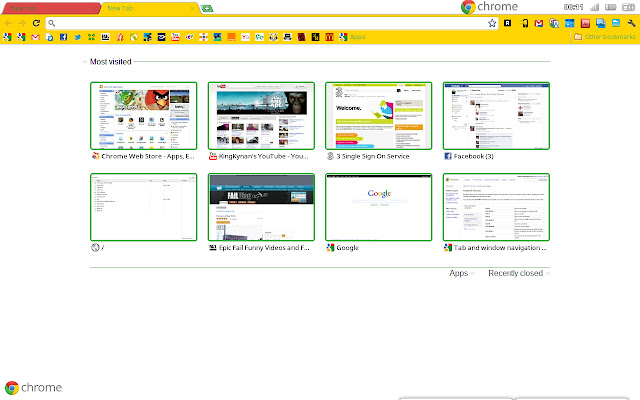Screen dimensions: 640x400
Task: Click the blue calendar window extension icon
Action: coord(569,23)
